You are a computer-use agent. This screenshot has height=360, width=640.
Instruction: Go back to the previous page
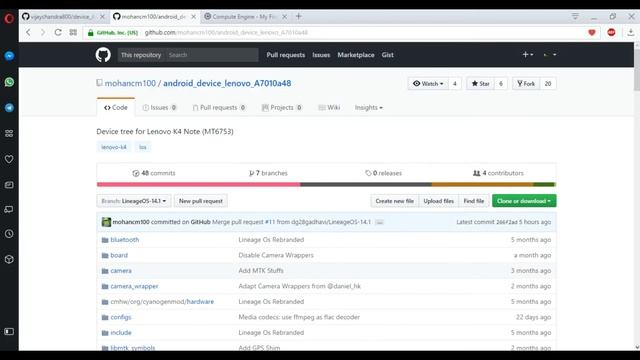tap(28, 32)
